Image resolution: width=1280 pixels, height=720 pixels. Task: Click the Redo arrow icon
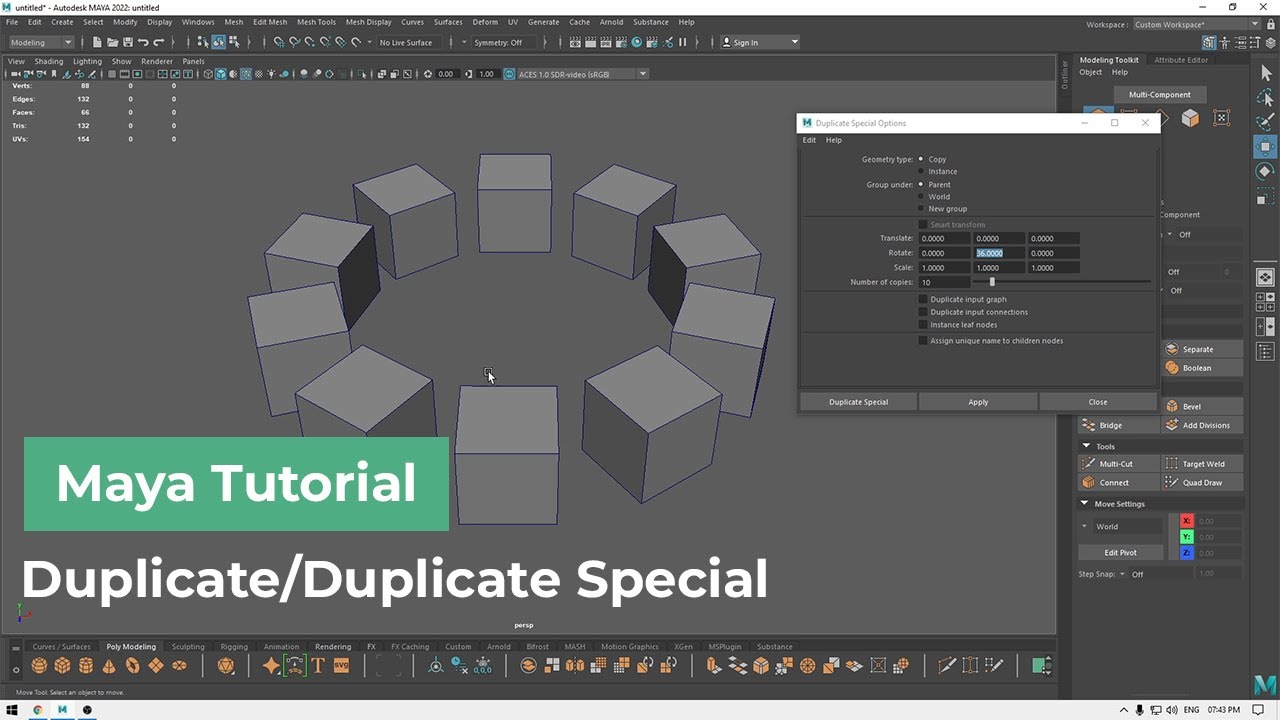160,42
